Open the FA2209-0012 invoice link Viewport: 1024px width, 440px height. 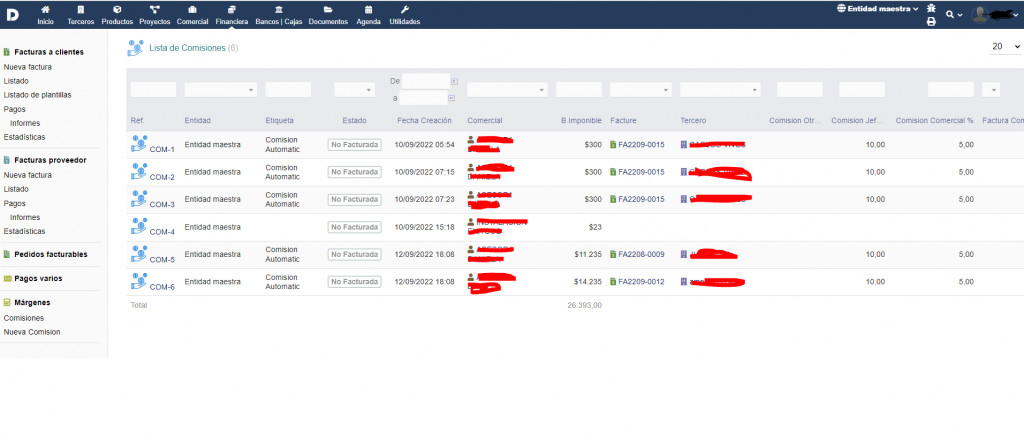[x=641, y=282]
